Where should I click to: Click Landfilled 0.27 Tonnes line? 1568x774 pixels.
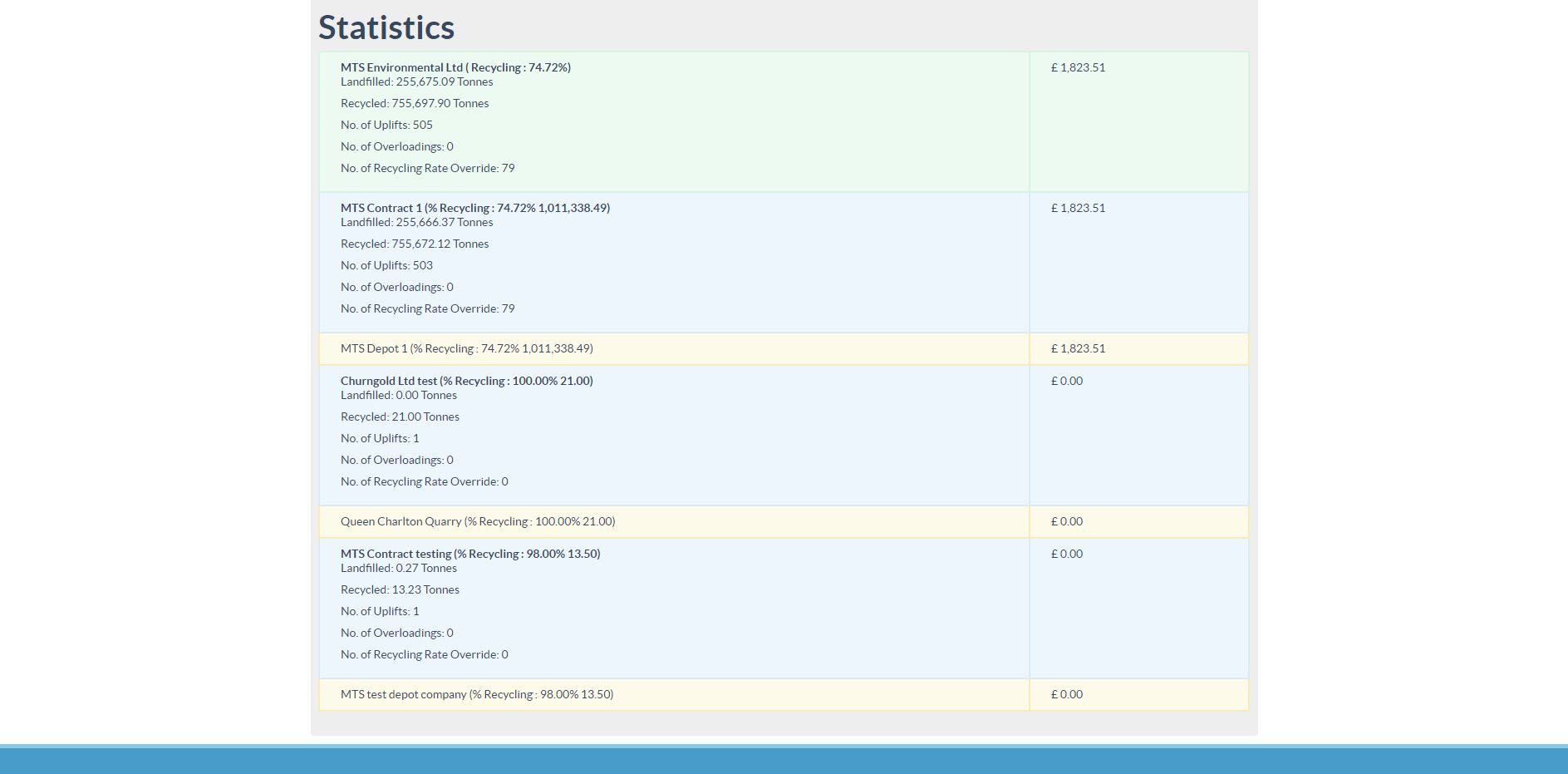pyautogui.click(x=398, y=568)
